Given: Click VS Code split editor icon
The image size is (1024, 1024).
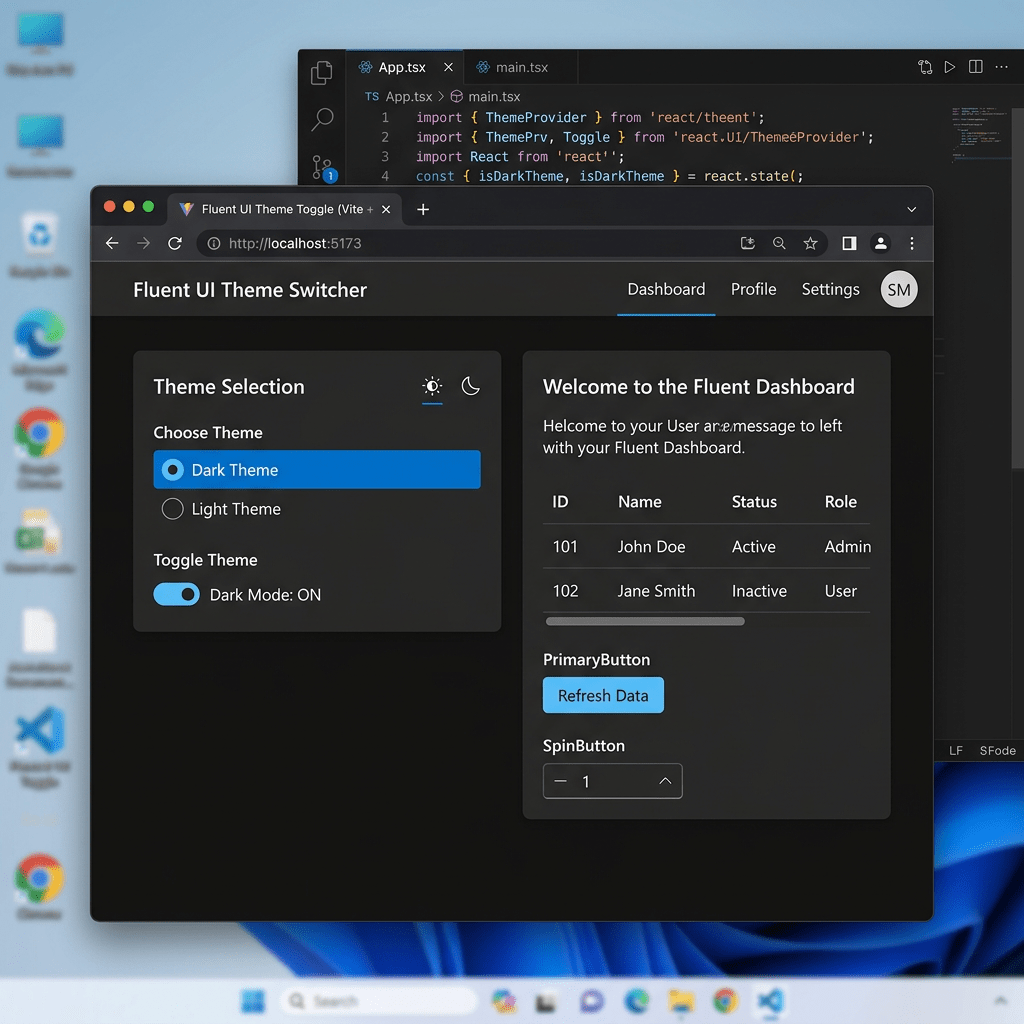Looking at the screenshot, I should pyautogui.click(x=976, y=67).
